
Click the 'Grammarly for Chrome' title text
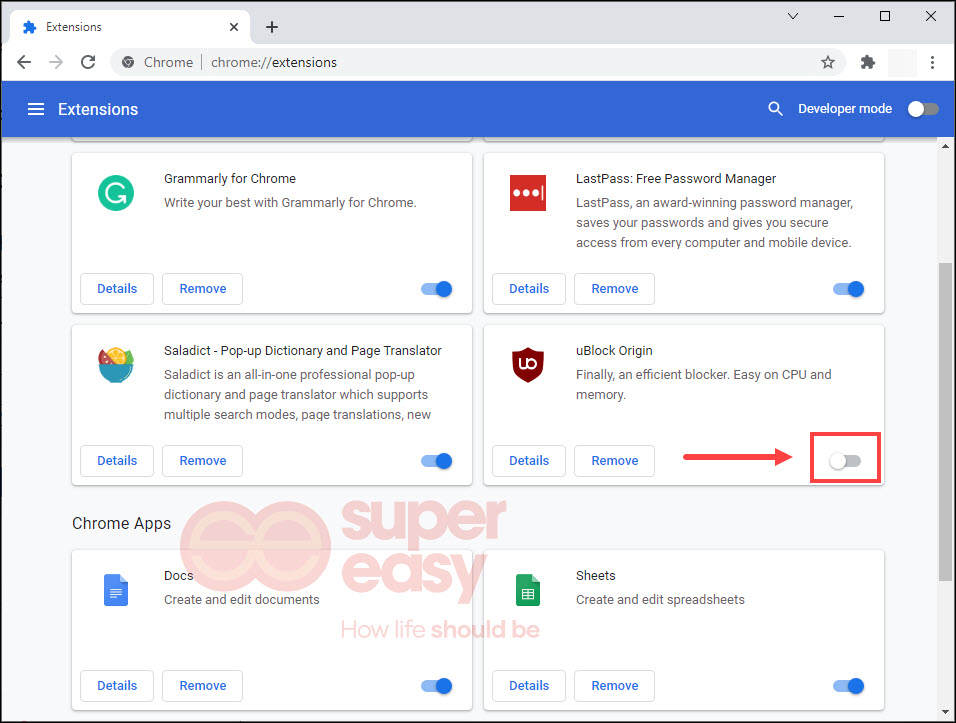230,179
